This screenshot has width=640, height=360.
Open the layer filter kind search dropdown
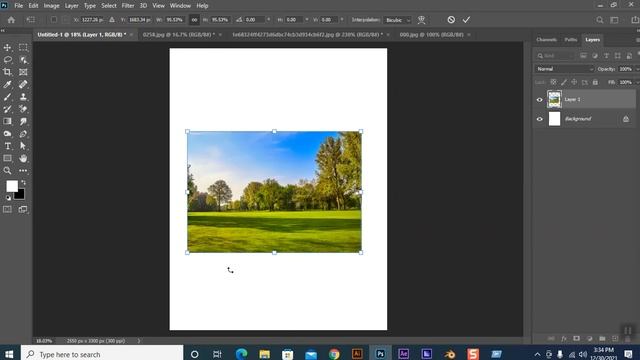pos(555,56)
